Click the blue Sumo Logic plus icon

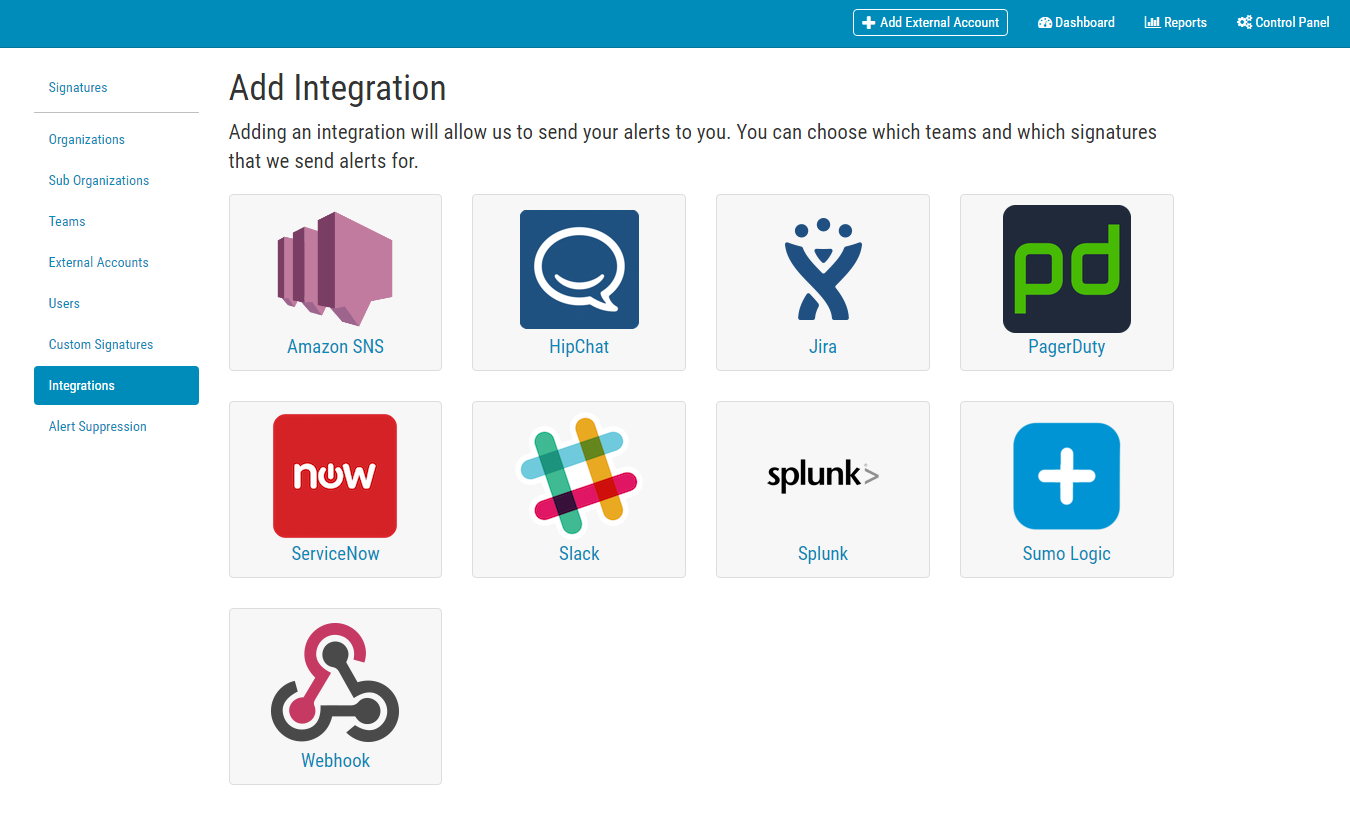click(x=1067, y=476)
